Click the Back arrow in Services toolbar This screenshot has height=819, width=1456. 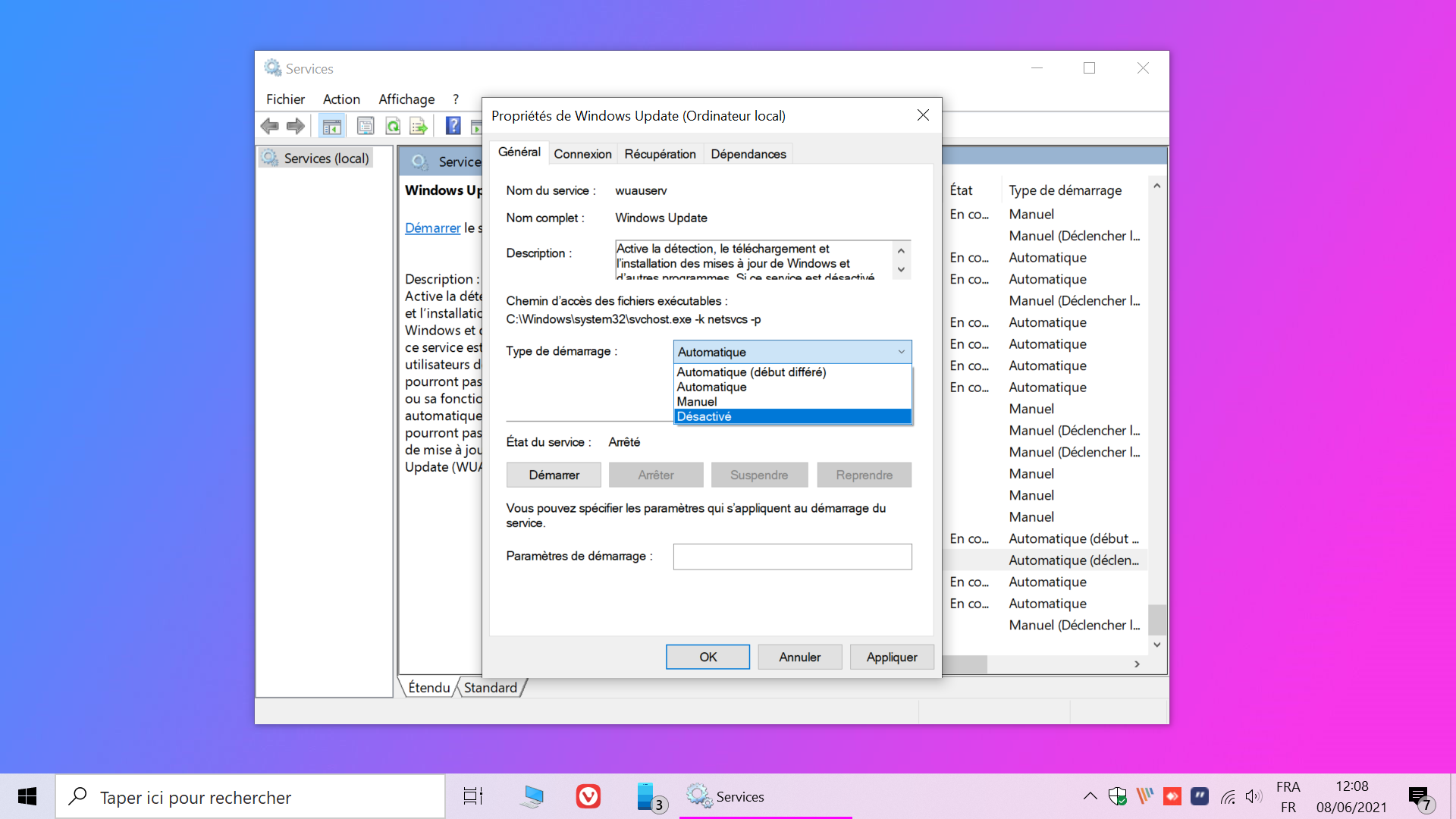click(x=269, y=126)
